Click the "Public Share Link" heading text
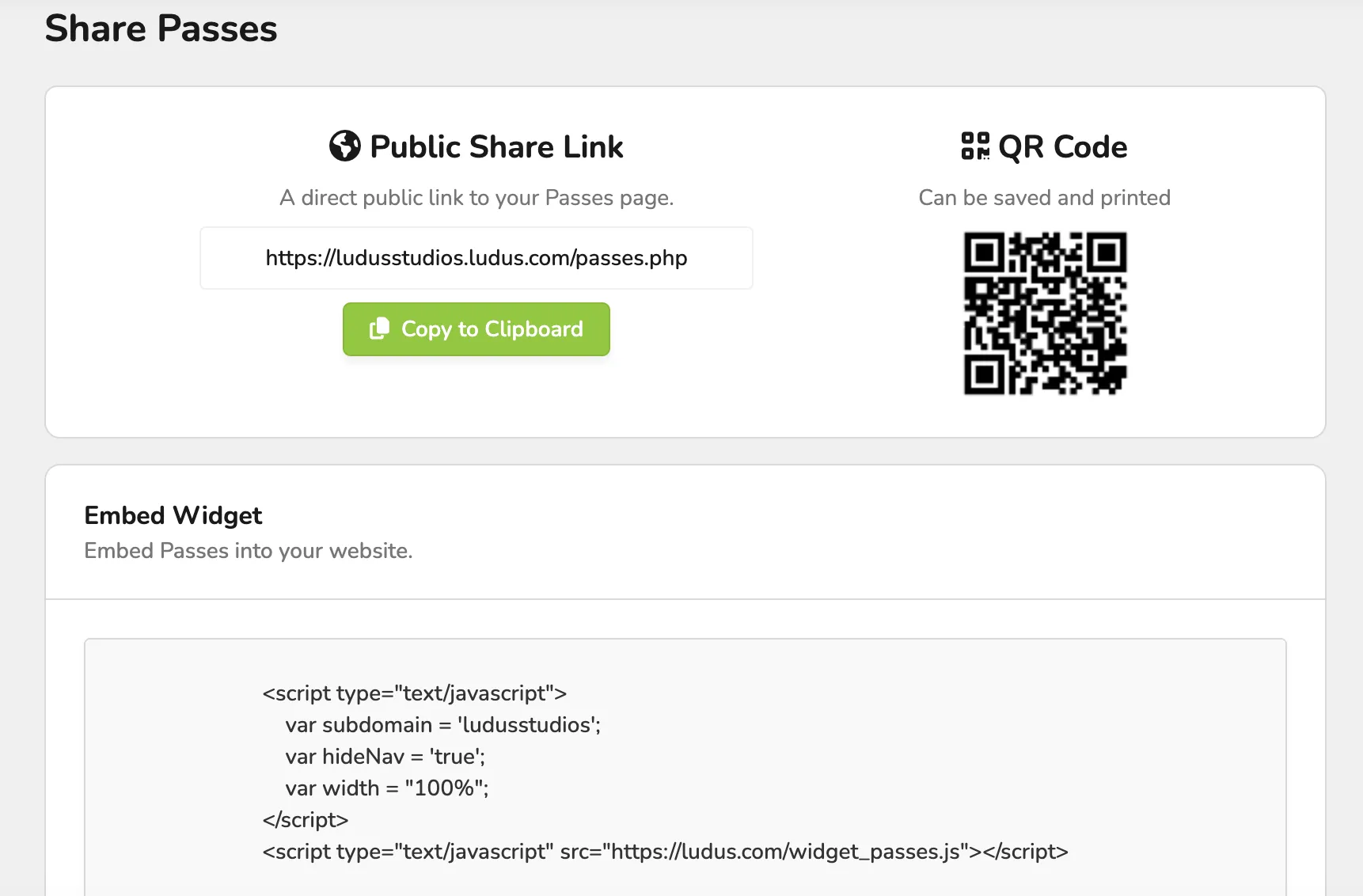 pyautogui.click(x=496, y=147)
